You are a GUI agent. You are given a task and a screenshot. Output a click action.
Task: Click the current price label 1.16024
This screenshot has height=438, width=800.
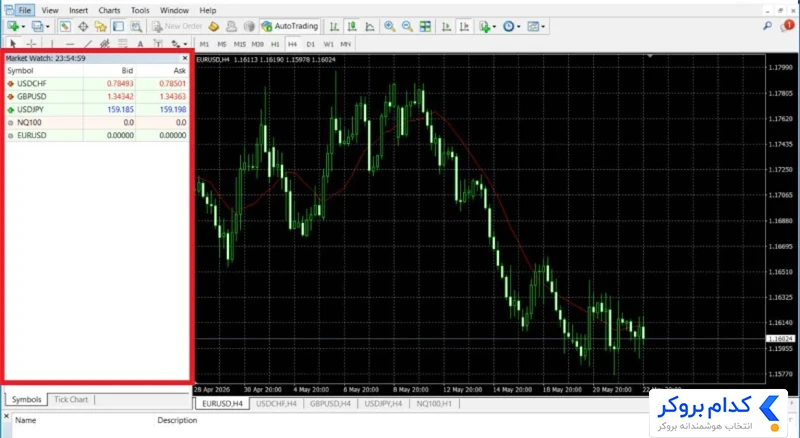point(781,338)
